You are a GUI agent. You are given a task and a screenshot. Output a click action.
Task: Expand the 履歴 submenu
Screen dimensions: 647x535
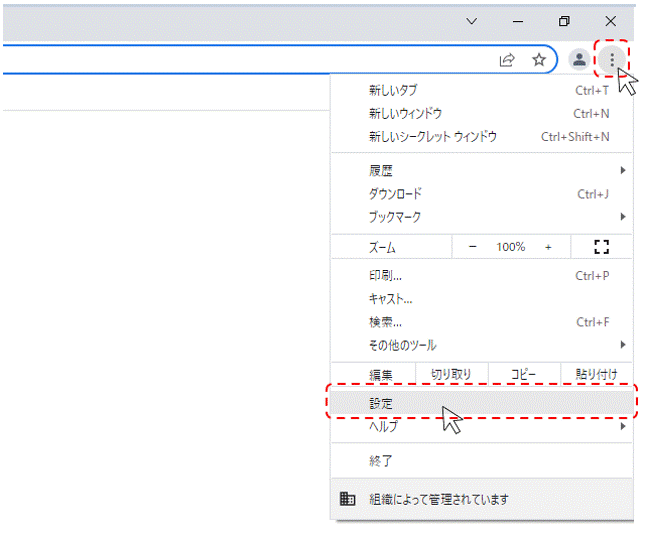(482, 170)
